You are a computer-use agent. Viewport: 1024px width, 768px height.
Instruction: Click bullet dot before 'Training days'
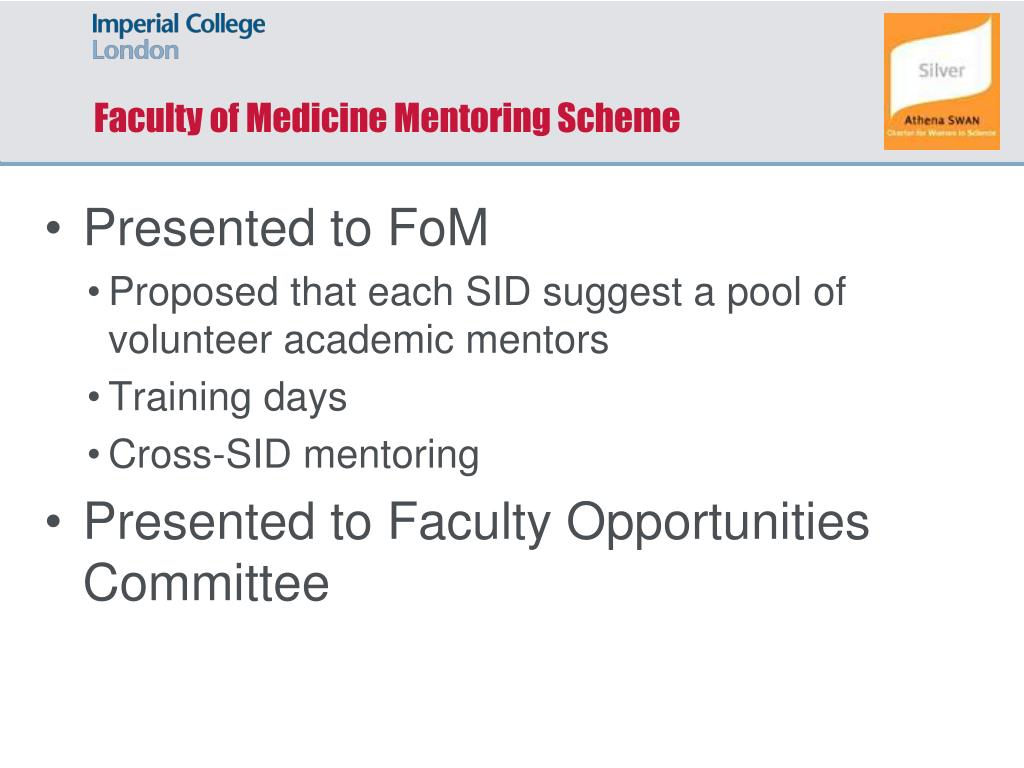94,397
